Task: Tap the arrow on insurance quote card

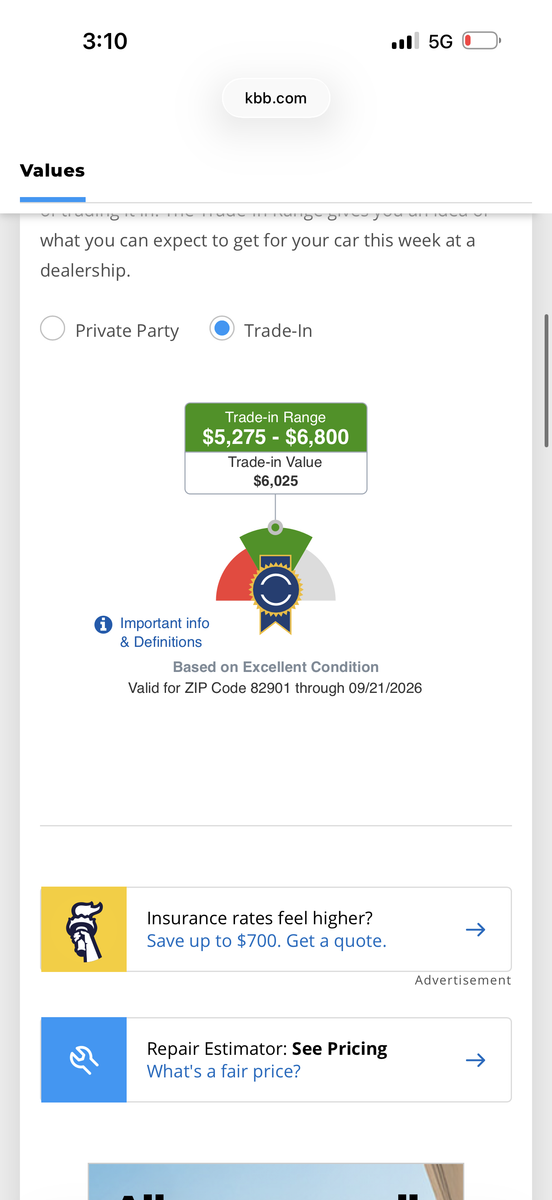Action: 476,929
